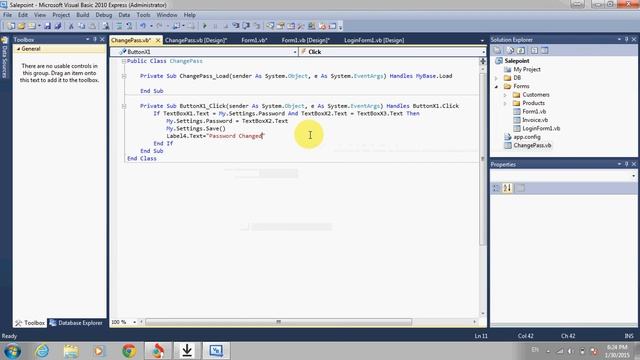Click the Undo arrow icon
This screenshot has width=640, height=360.
click(143, 26)
